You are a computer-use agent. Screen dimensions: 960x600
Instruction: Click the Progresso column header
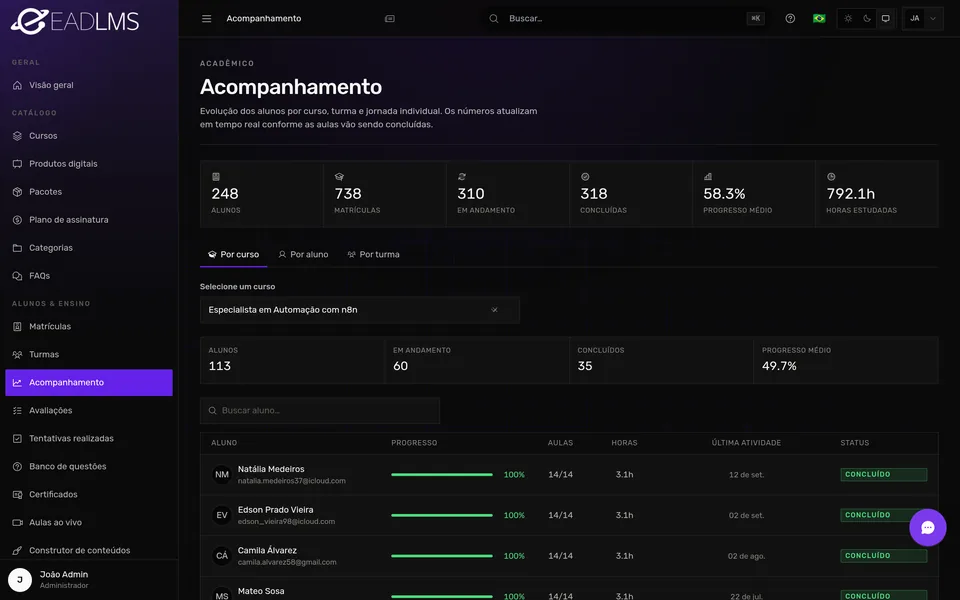coord(414,443)
